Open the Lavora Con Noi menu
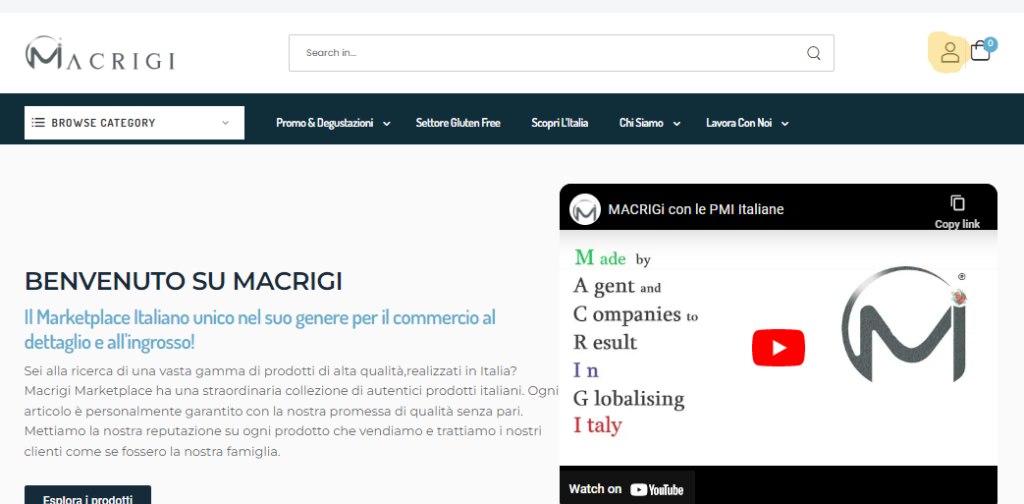 coord(739,123)
